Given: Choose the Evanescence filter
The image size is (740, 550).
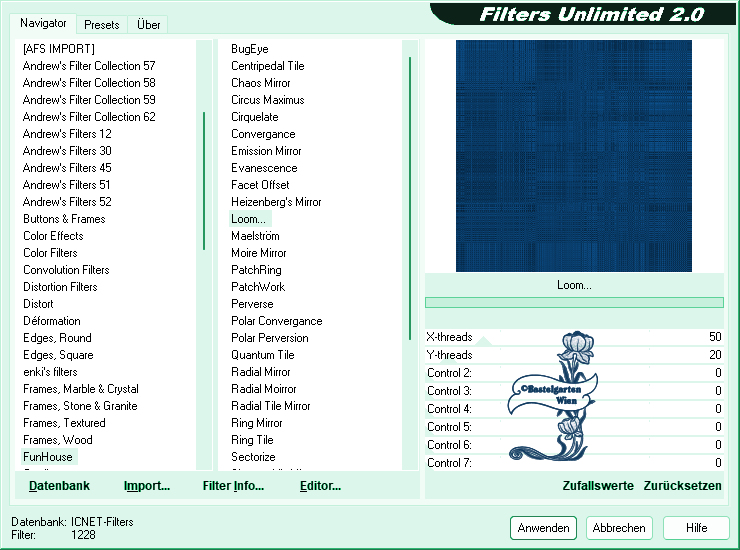Looking at the screenshot, I should coord(264,168).
